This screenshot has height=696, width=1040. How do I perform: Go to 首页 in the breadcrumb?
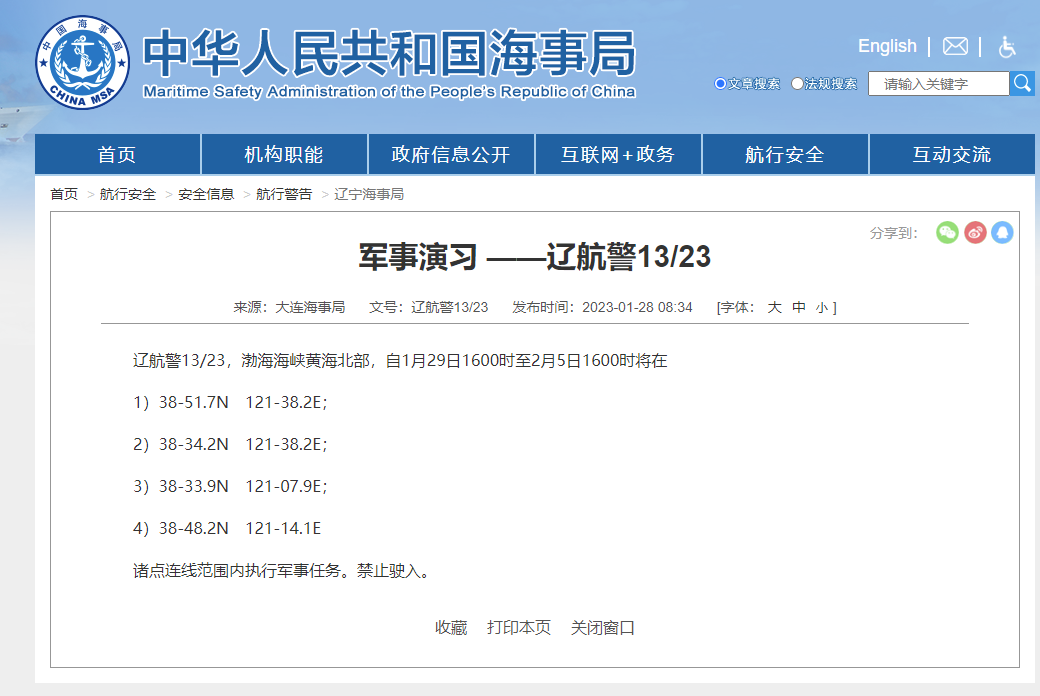[64, 194]
